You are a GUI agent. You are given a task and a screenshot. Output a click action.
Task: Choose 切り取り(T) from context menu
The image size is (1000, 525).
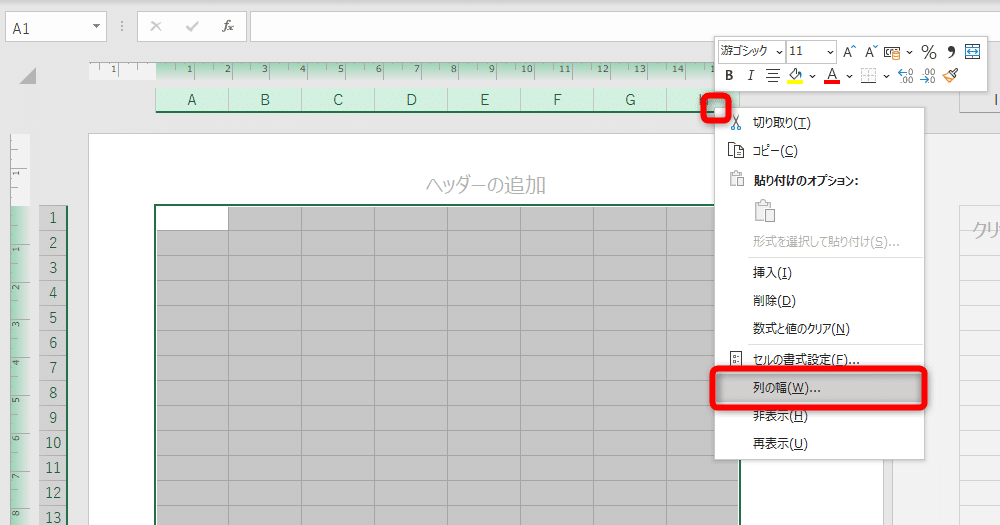[820, 122]
